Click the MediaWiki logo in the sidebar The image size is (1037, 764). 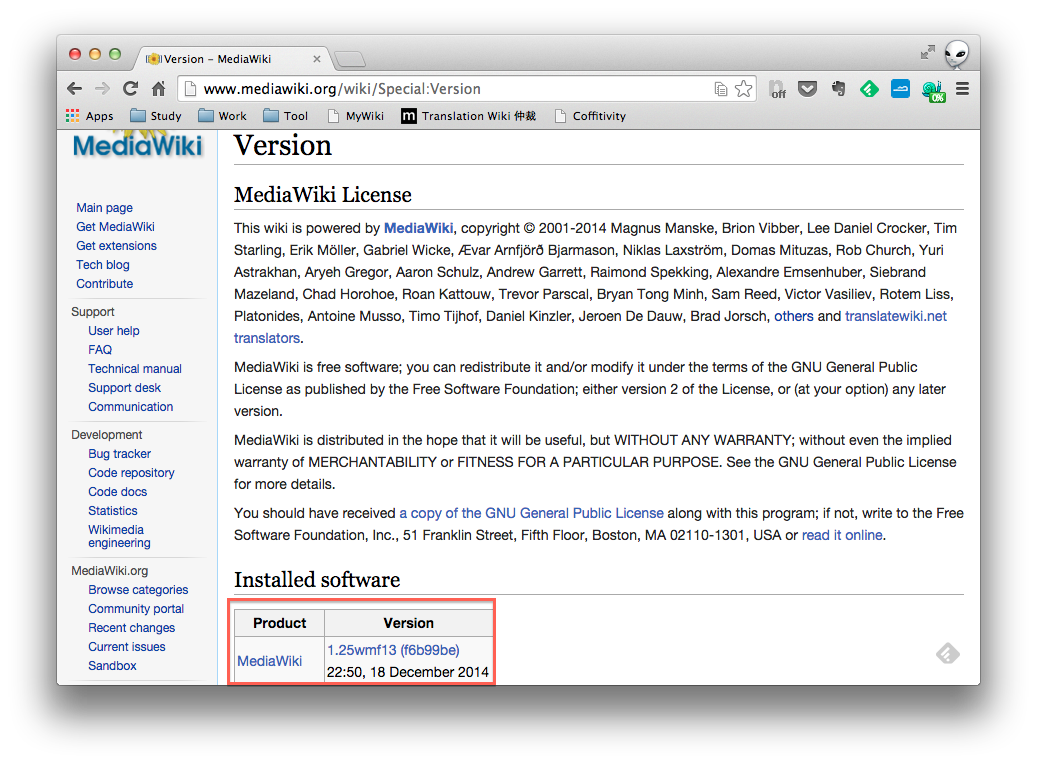click(x=138, y=145)
